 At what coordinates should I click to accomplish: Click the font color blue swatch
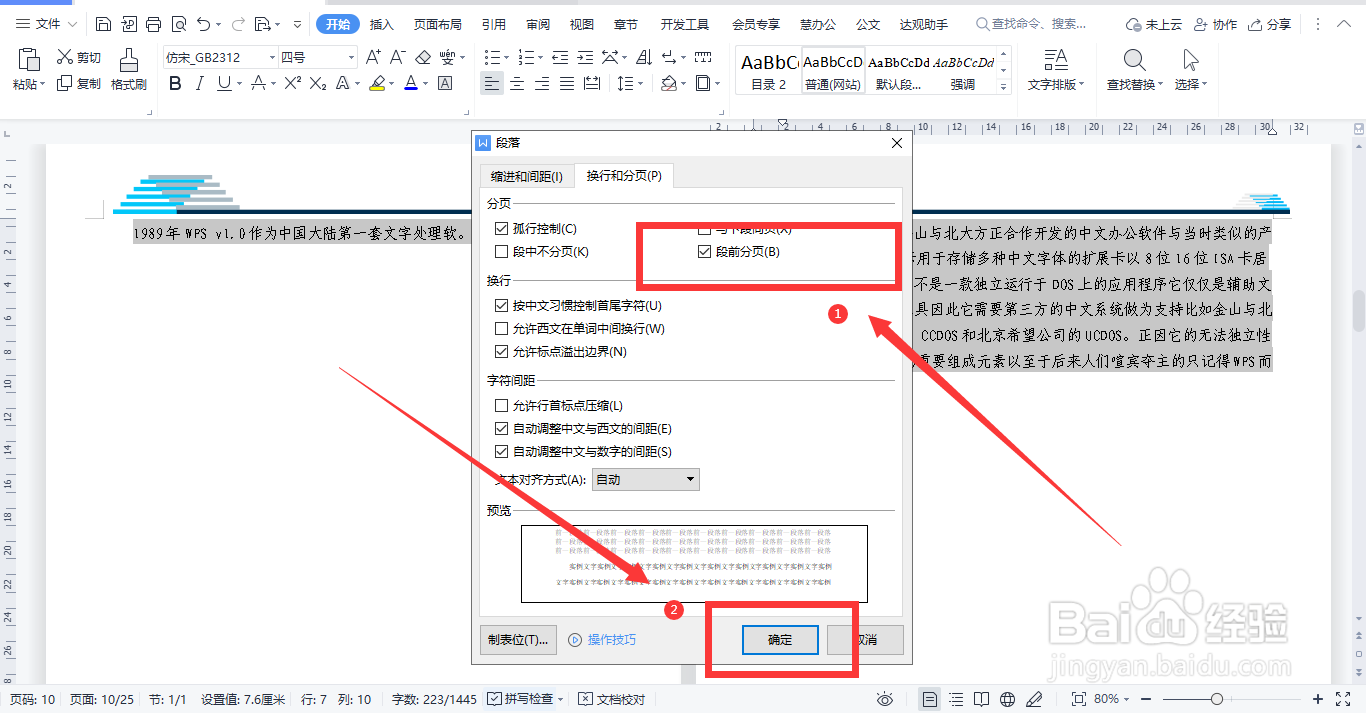[410, 84]
